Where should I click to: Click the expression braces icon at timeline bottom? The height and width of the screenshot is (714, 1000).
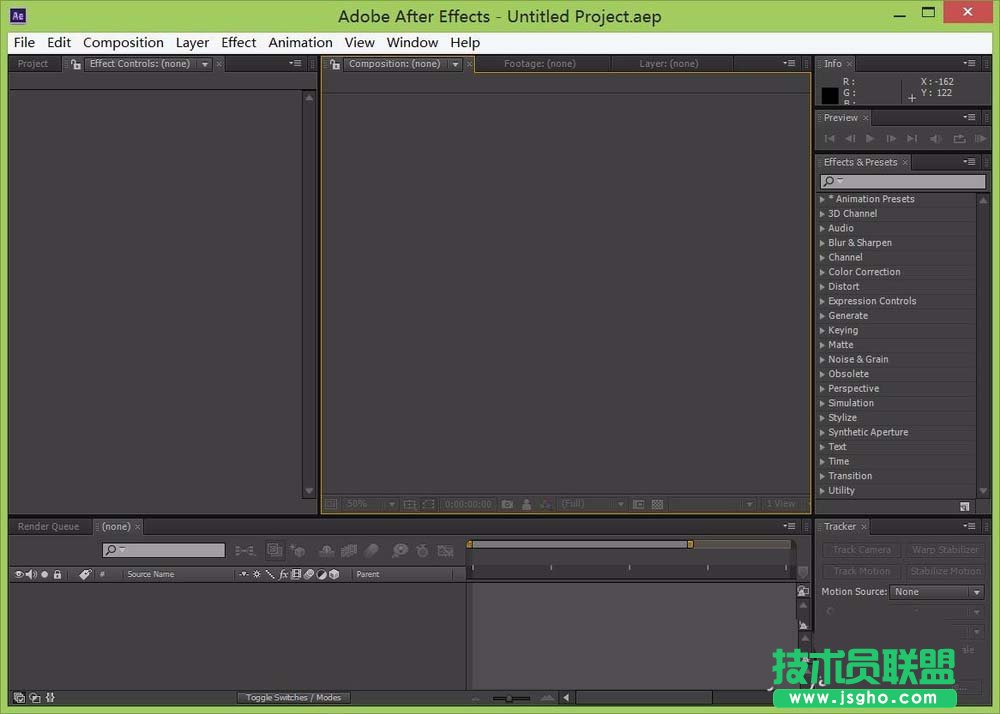(x=50, y=698)
